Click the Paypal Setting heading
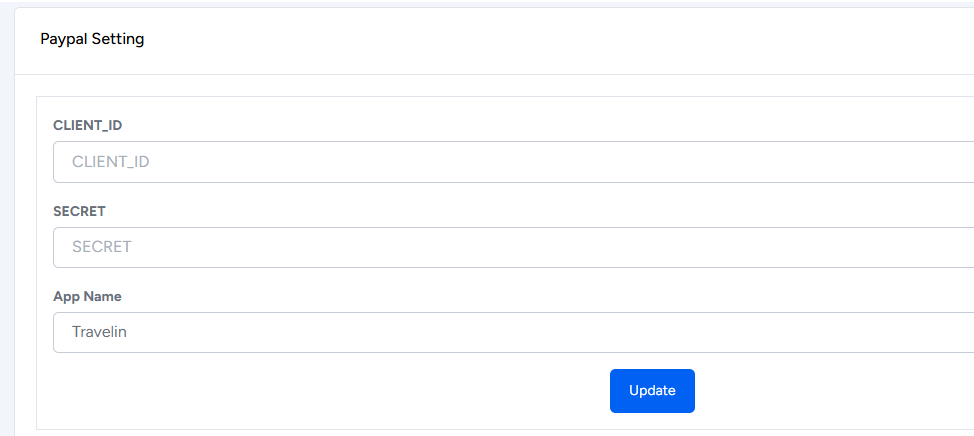The width and height of the screenshot is (974, 436). click(92, 39)
